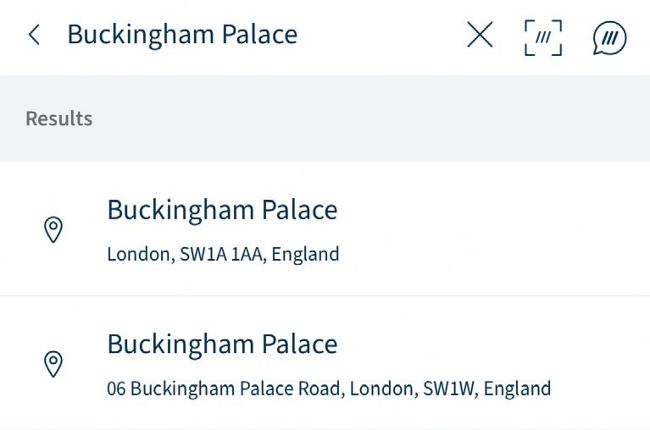Click the pin icon for the Buckingham Palace Road result
This screenshot has height=430, width=650.
(54, 363)
